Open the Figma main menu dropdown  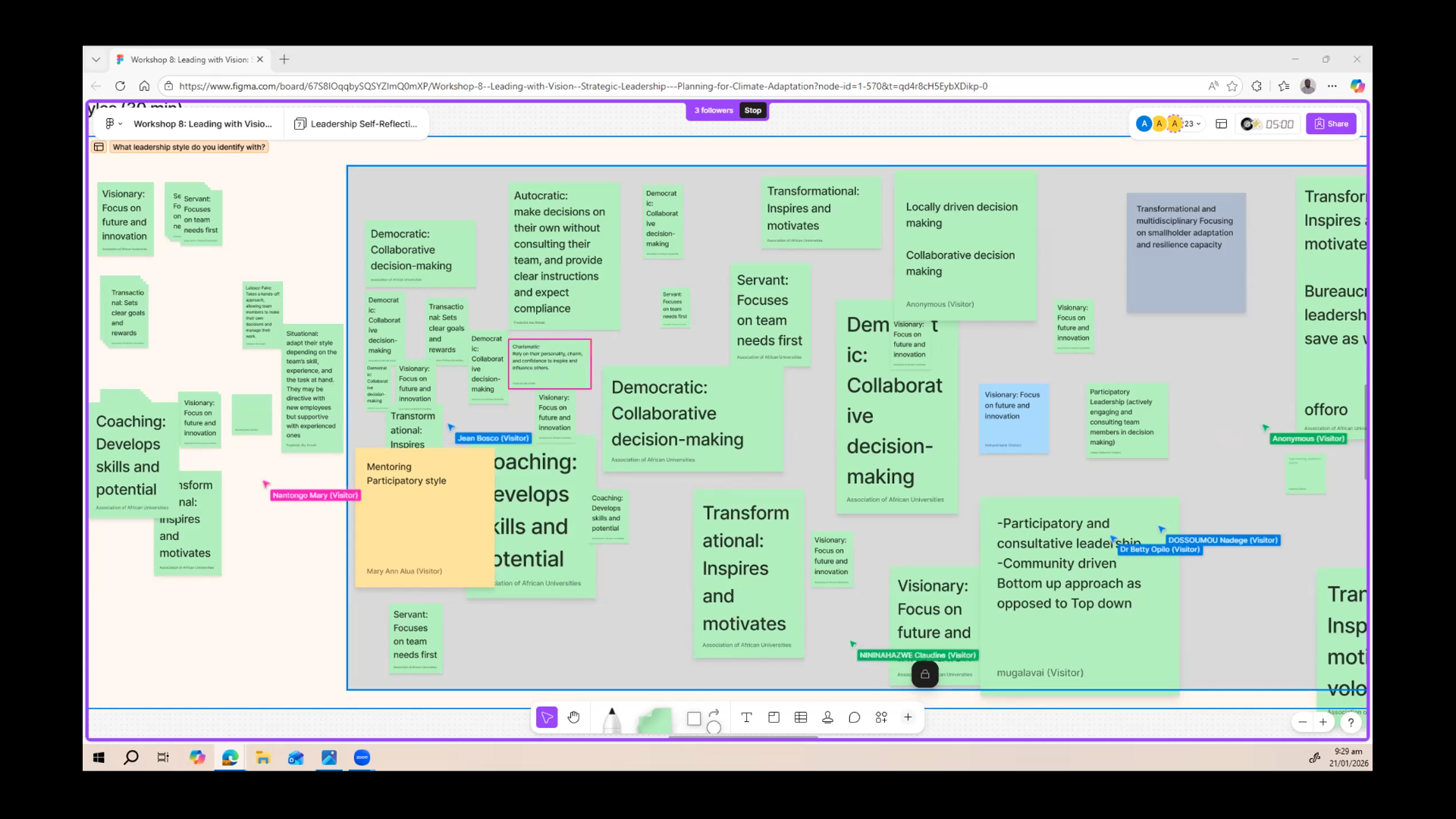pos(113,124)
